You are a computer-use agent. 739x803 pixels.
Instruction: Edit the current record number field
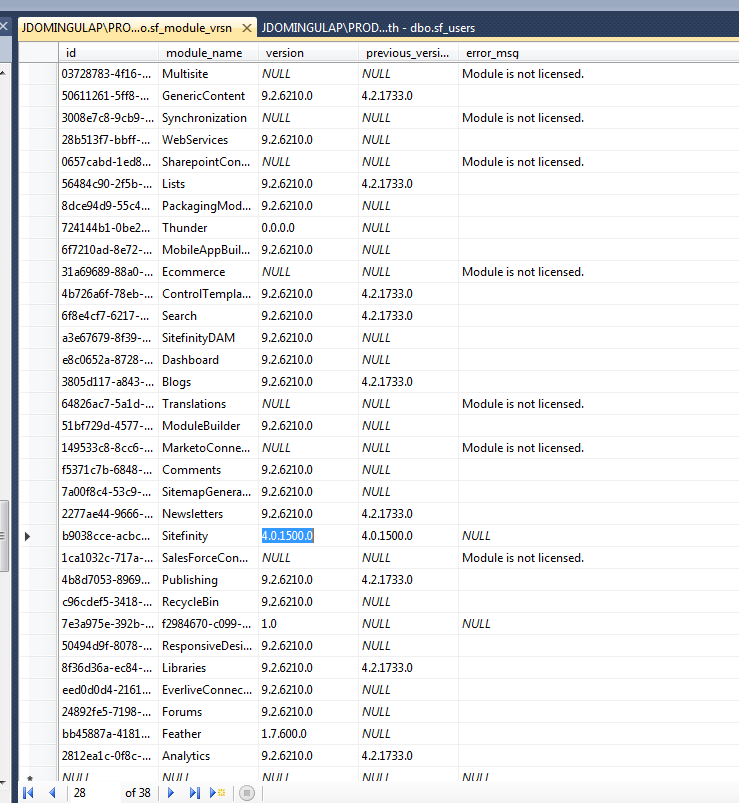click(95, 793)
